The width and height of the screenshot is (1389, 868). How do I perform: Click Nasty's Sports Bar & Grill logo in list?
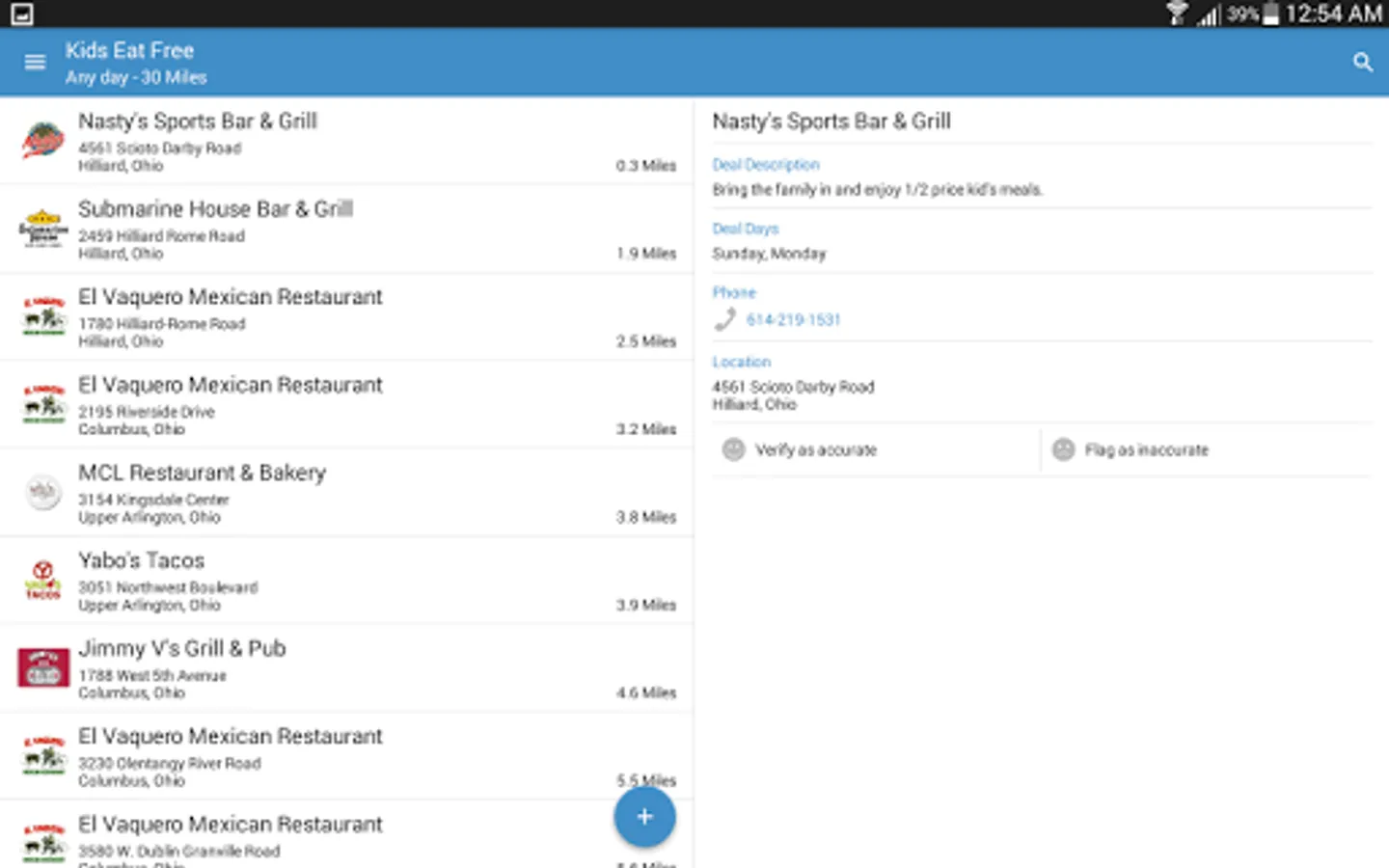[x=43, y=141]
